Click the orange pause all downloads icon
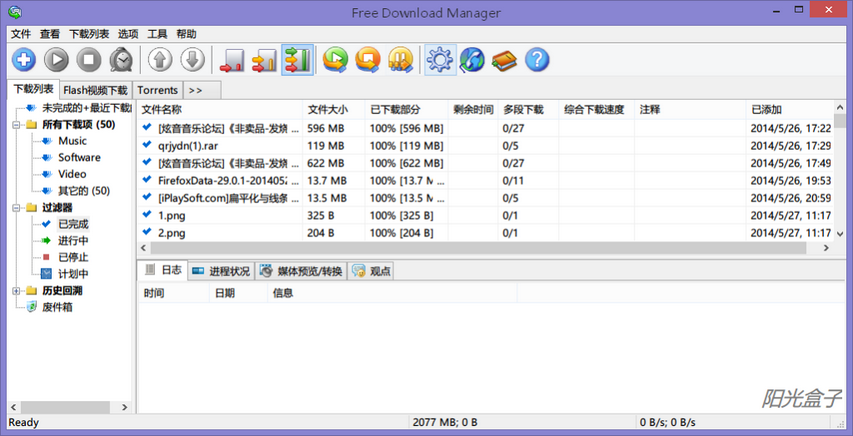853x436 pixels. [x=400, y=60]
